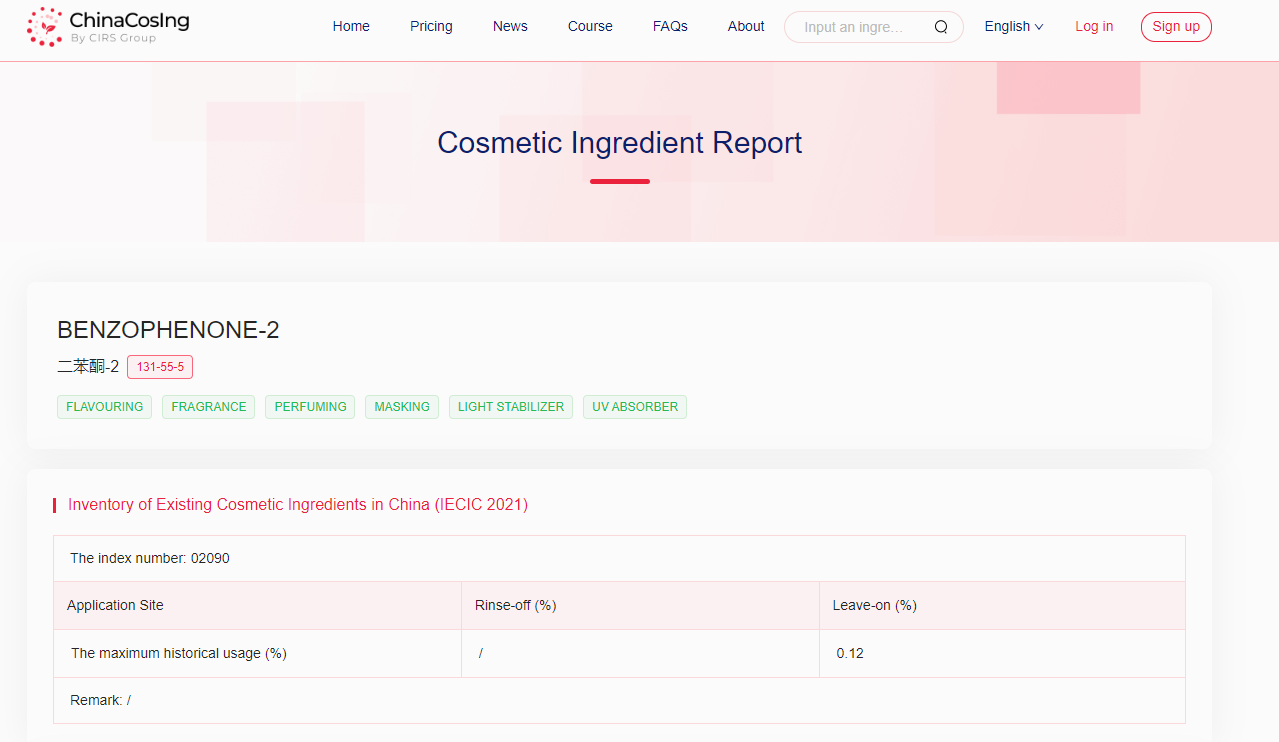Click the search magnifier icon
1279x742 pixels.
coord(940,27)
